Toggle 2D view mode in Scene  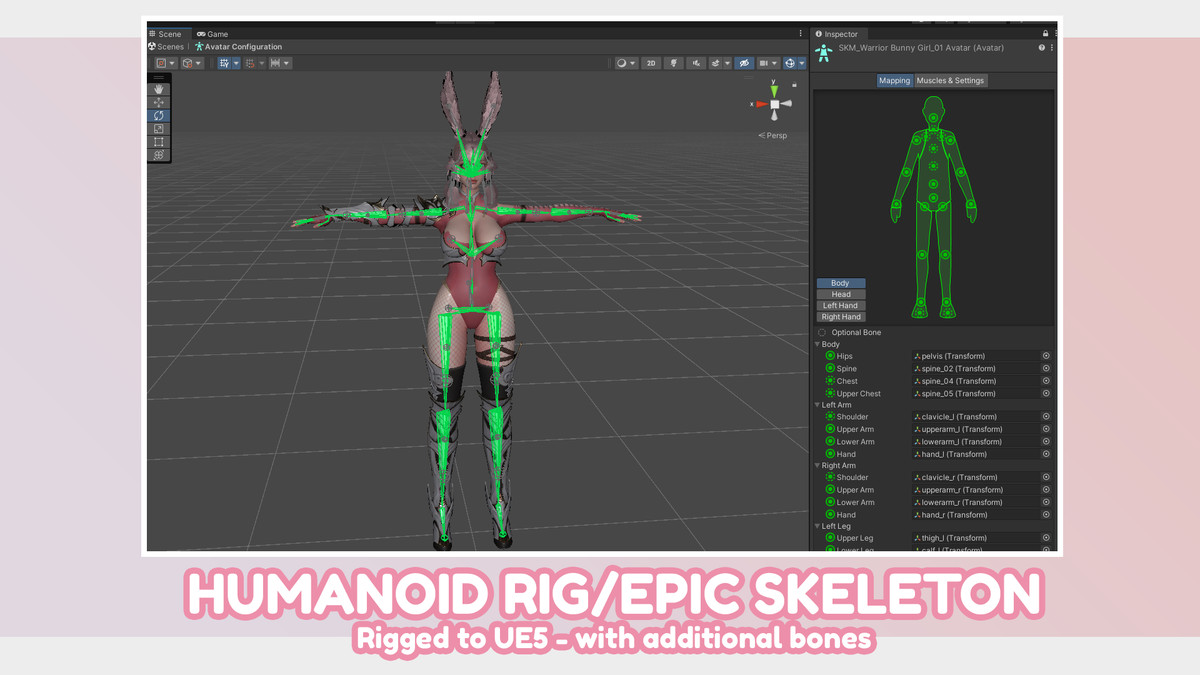point(651,63)
